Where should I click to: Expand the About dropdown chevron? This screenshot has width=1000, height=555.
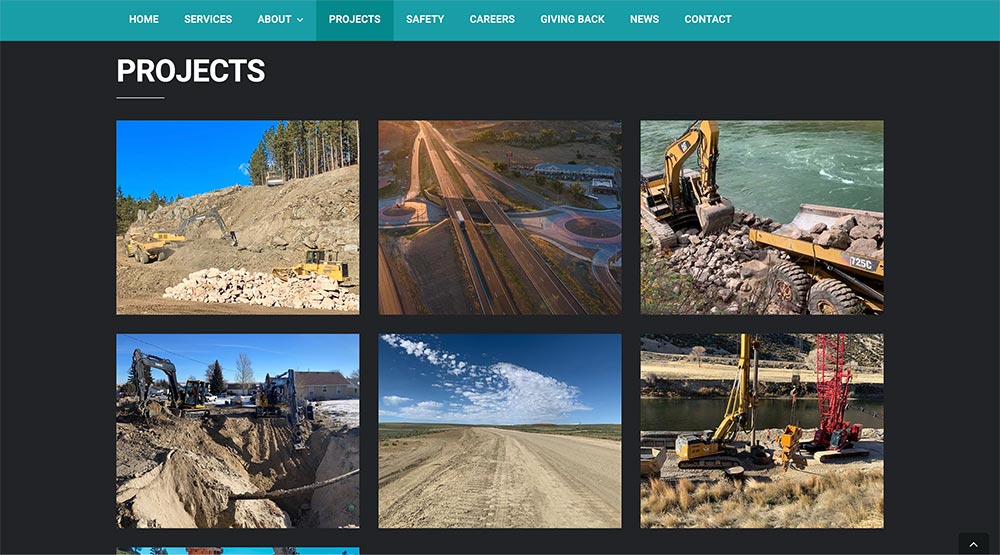[x=300, y=20]
